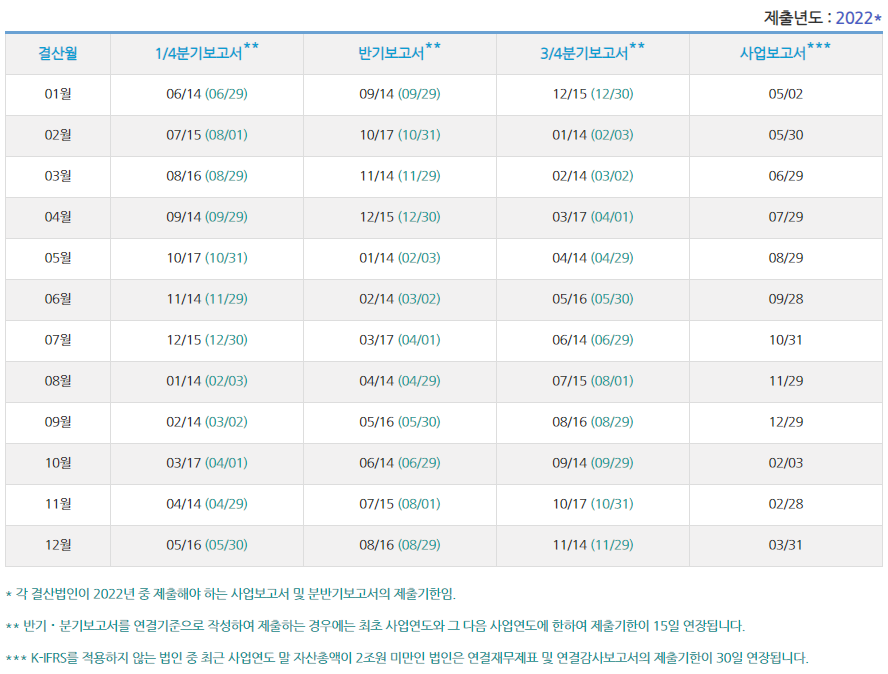The height and width of the screenshot is (674, 888).
Task: Click 03월 row 1/4분기보고서 cell 08/16 (08/29)
Action: (207, 176)
